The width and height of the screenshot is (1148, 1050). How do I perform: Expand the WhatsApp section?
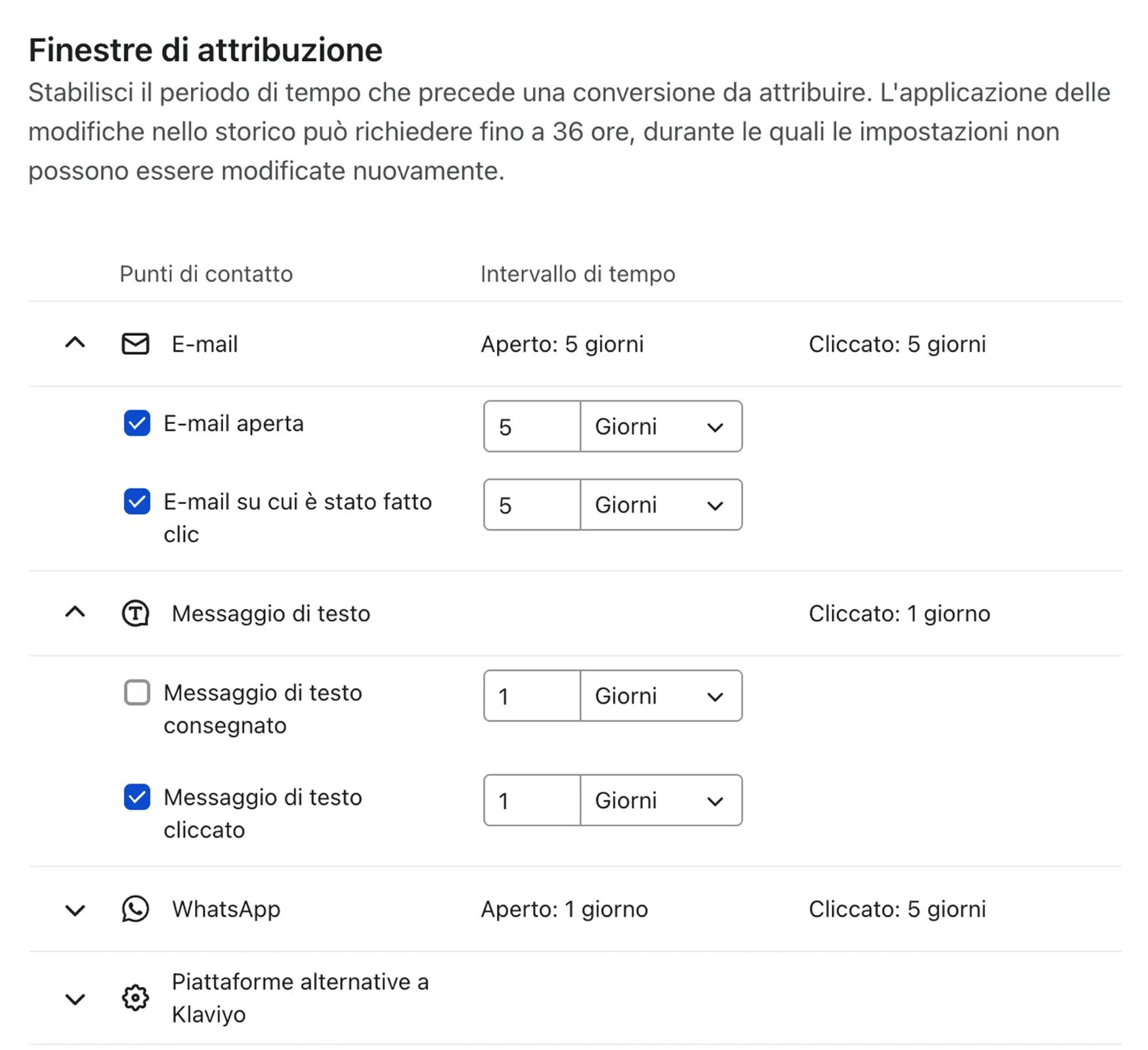point(75,910)
